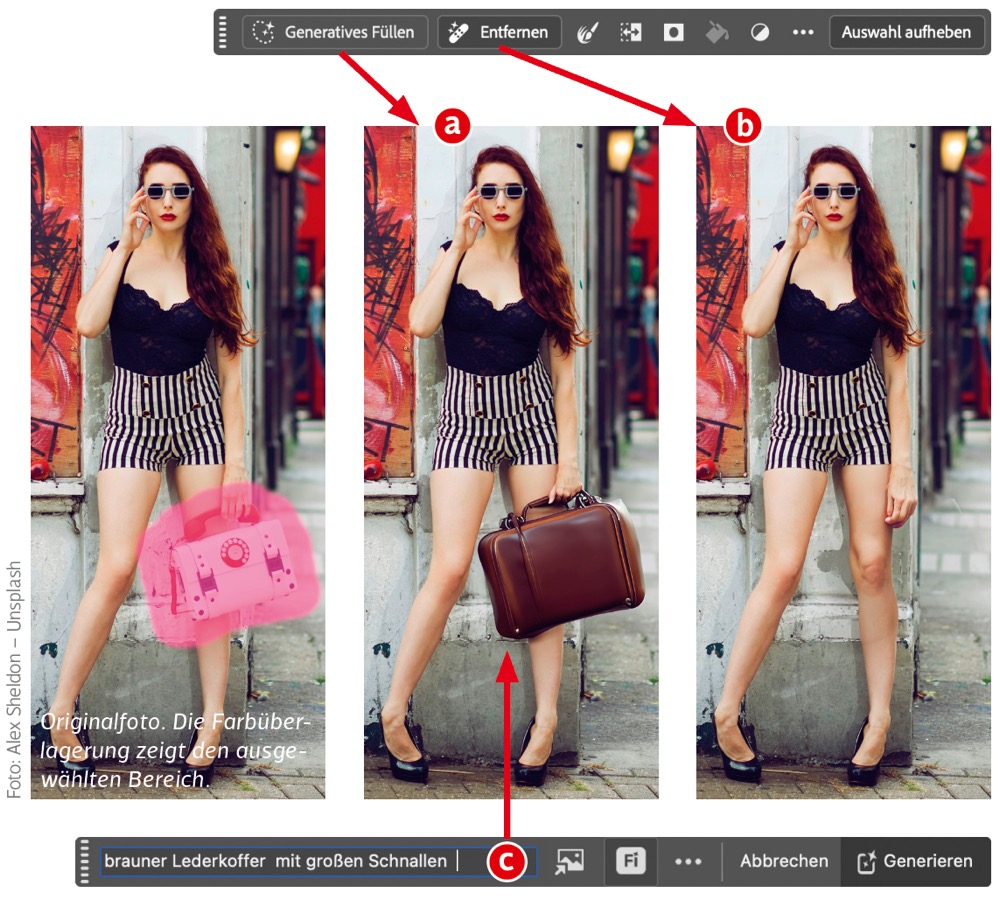Click the photo with removed handbag
Viewport: 1000px width, 900px height.
[x=843, y=462]
